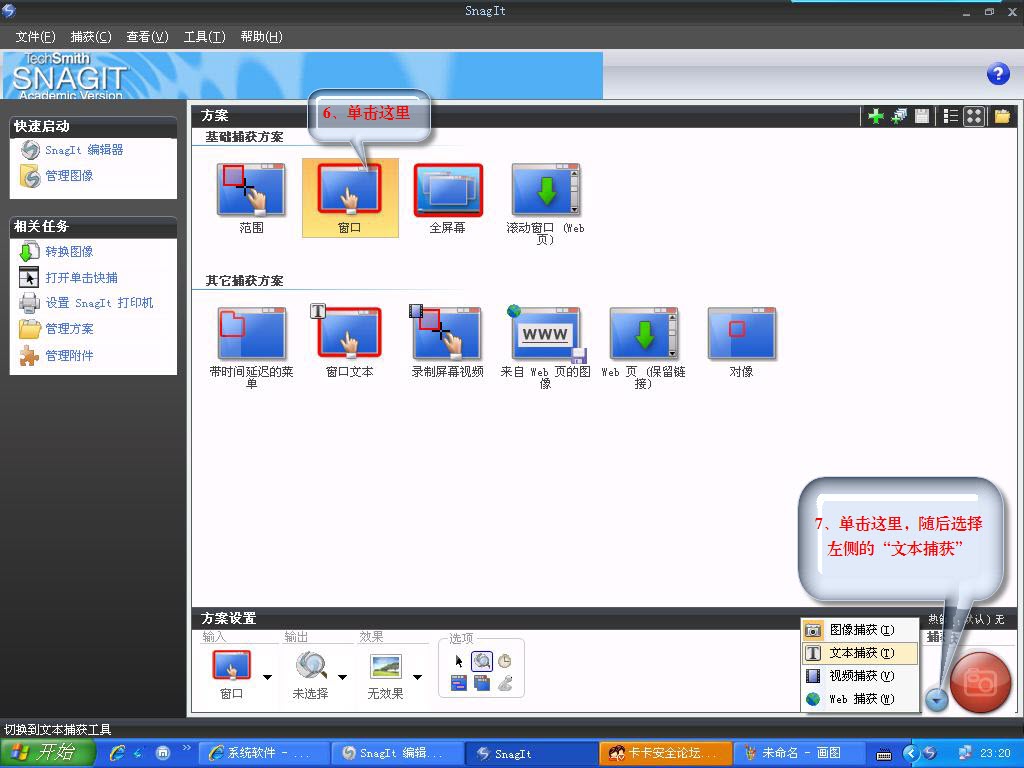The width and height of the screenshot is (1024, 768).
Task: Switch profiles to thumbnail view
Action: 974,116
